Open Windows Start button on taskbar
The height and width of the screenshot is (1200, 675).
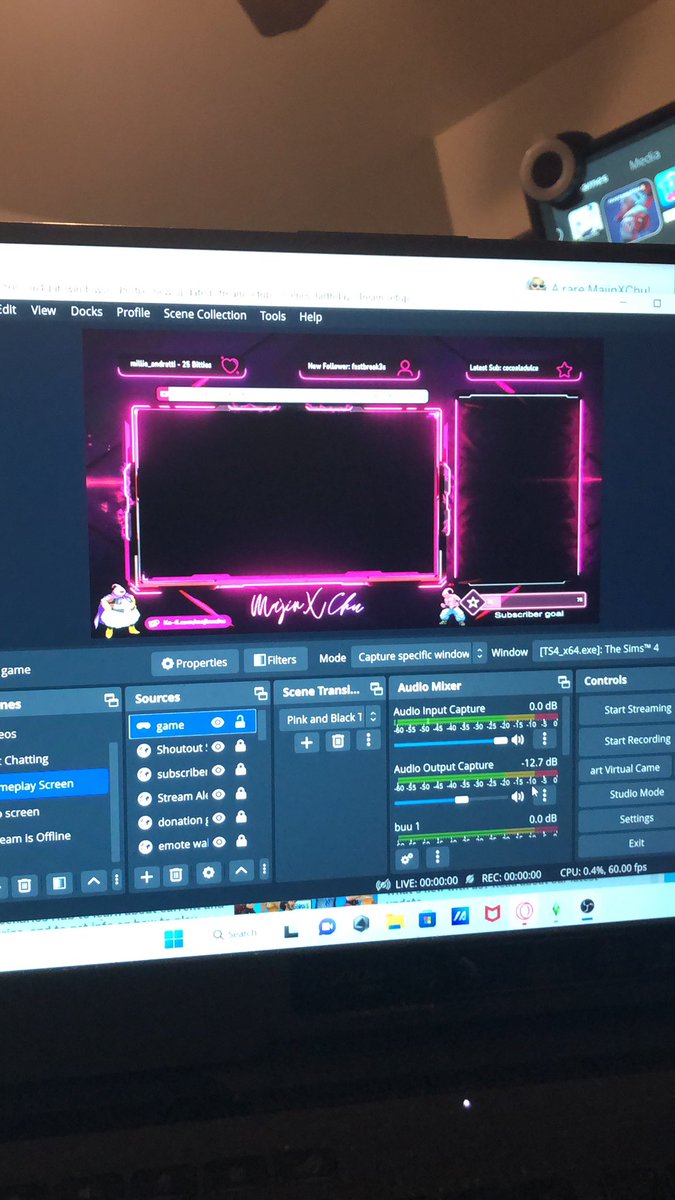coord(173,938)
